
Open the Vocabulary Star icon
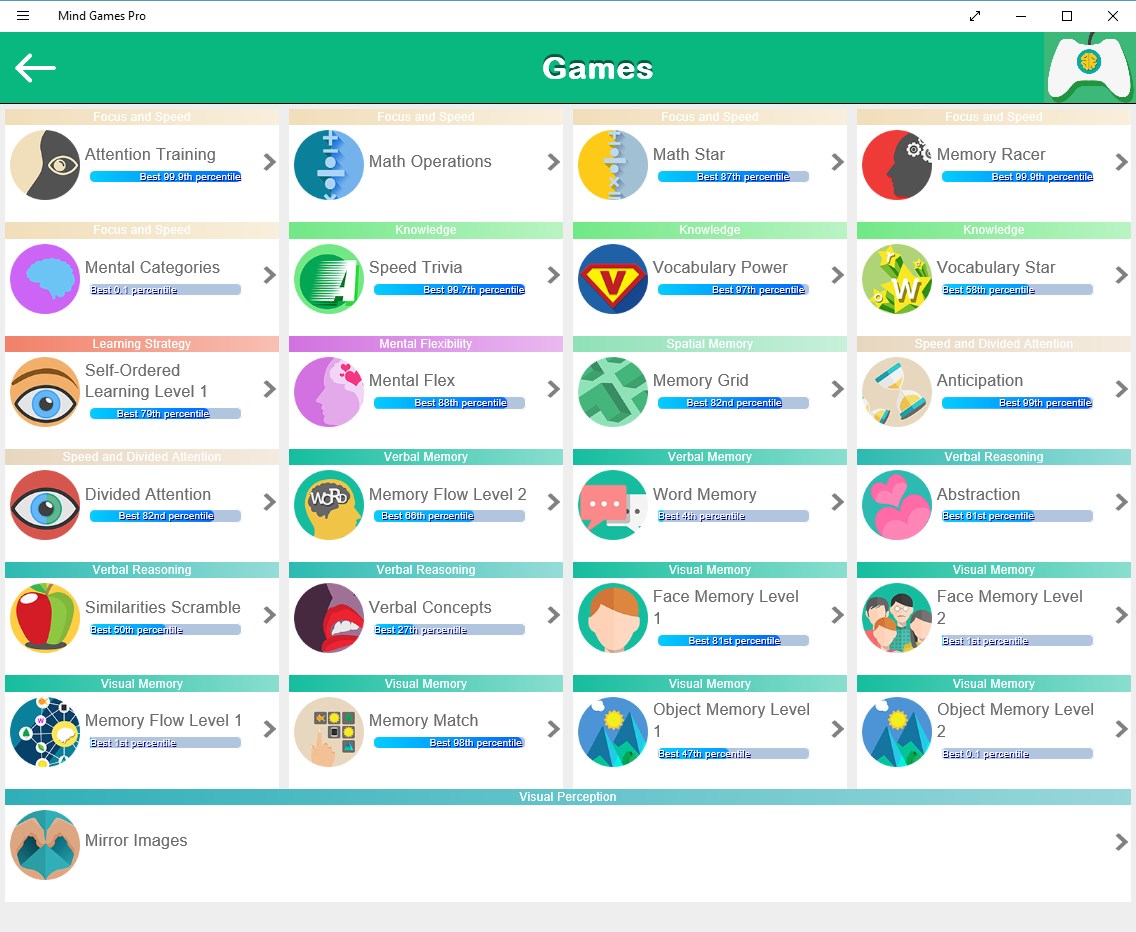(897, 278)
